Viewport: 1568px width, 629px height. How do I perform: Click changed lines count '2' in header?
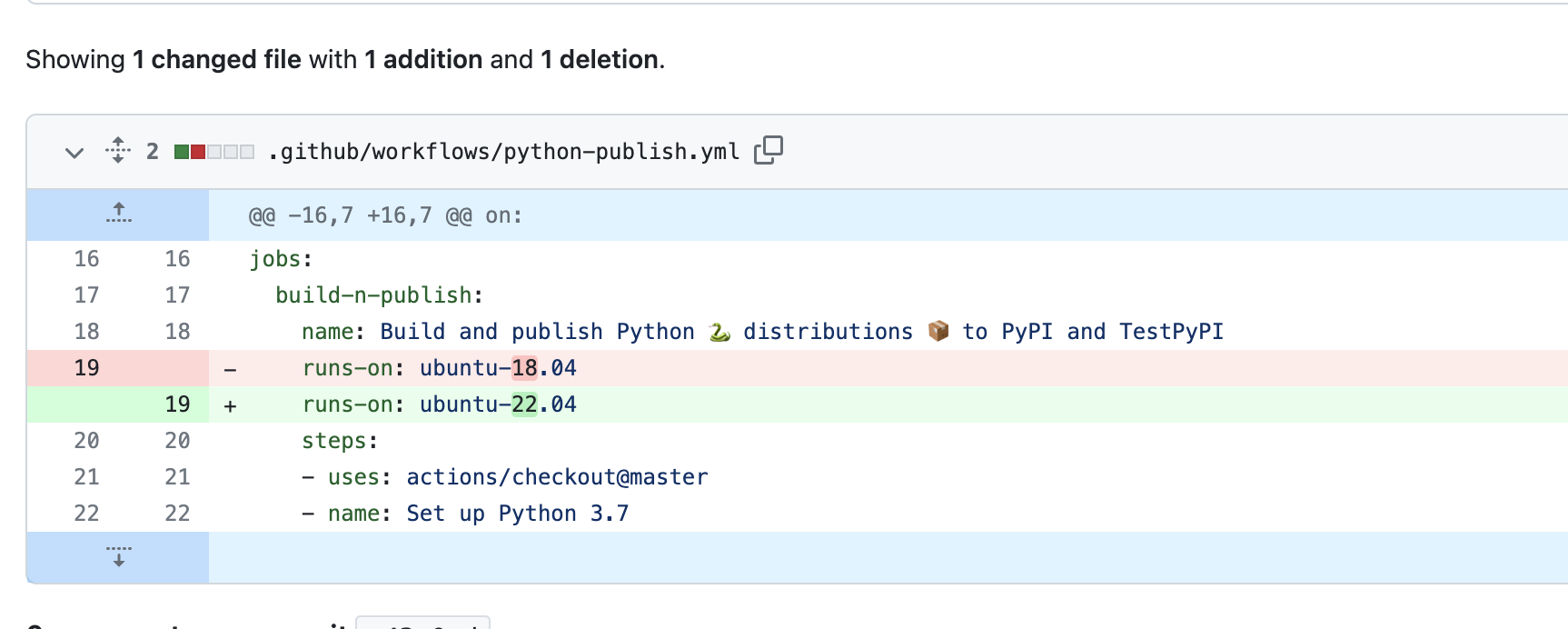pyautogui.click(x=153, y=151)
